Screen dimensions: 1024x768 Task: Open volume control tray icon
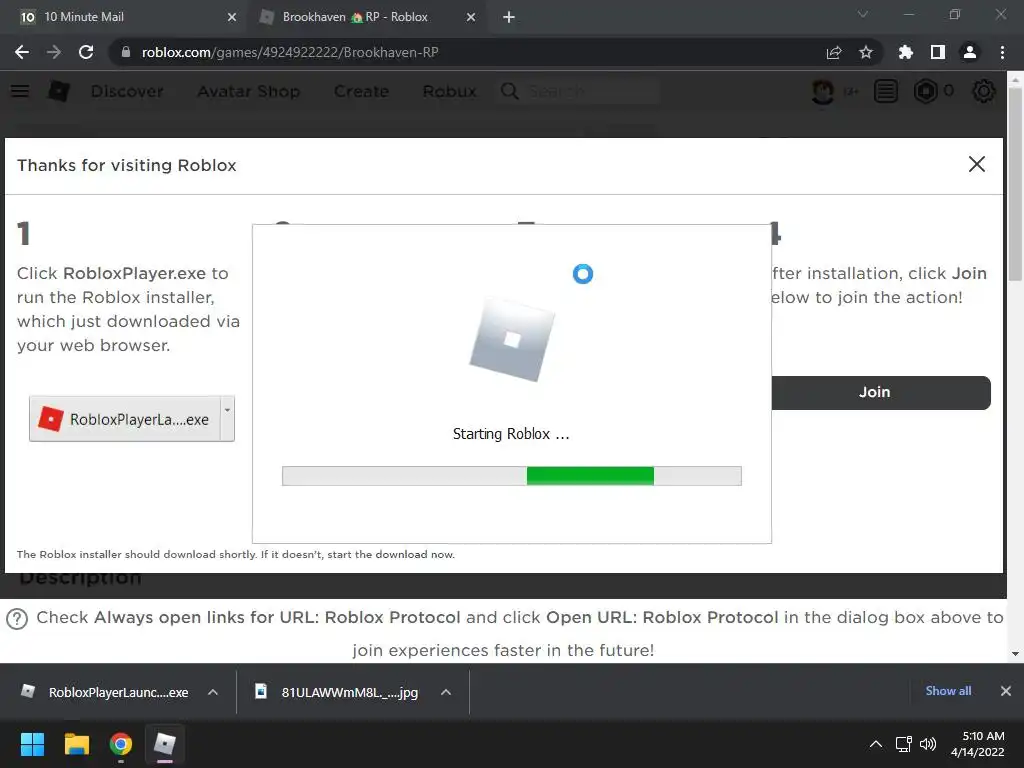(927, 744)
